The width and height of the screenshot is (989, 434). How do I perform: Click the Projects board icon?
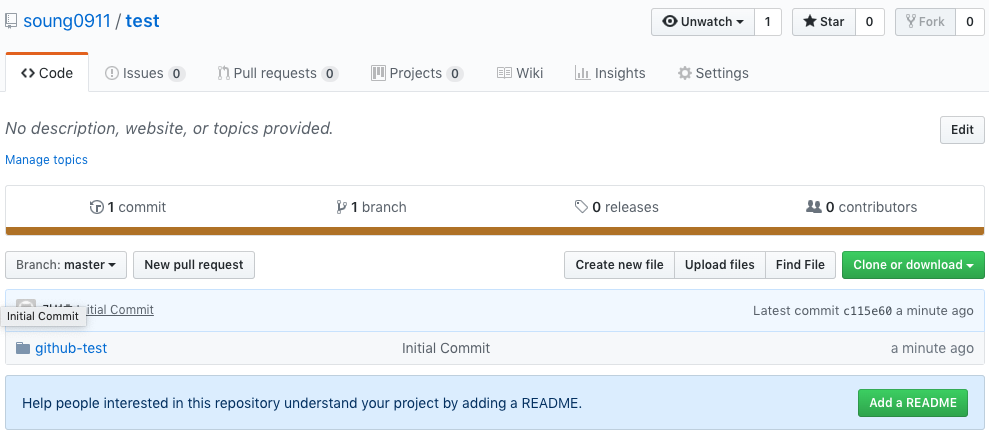[x=378, y=73]
